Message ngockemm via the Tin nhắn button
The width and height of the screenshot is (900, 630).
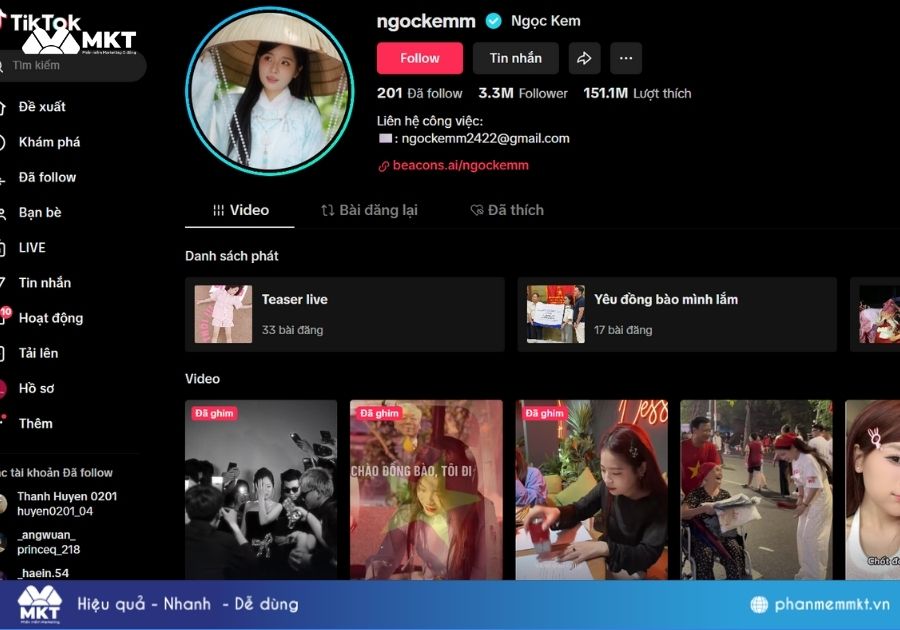point(515,58)
